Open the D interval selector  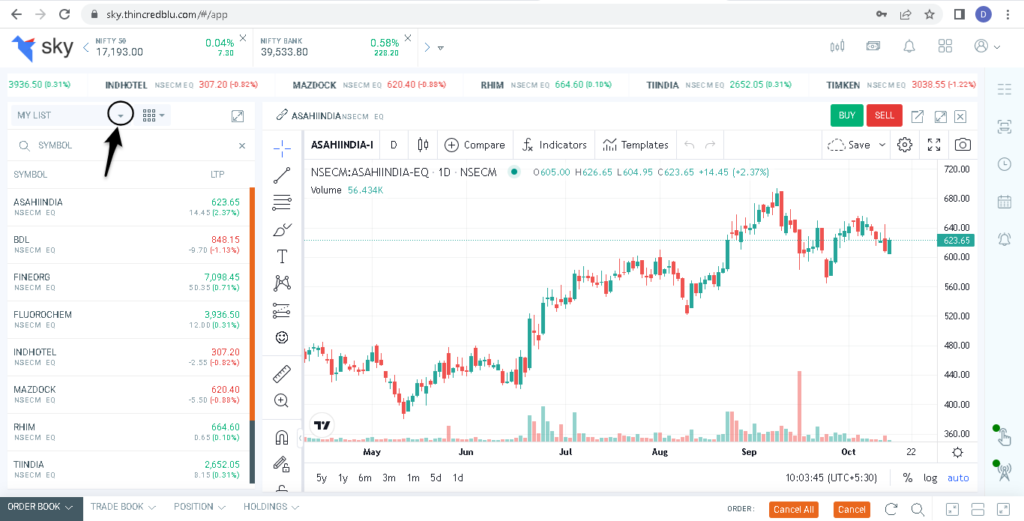[x=394, y=145]
